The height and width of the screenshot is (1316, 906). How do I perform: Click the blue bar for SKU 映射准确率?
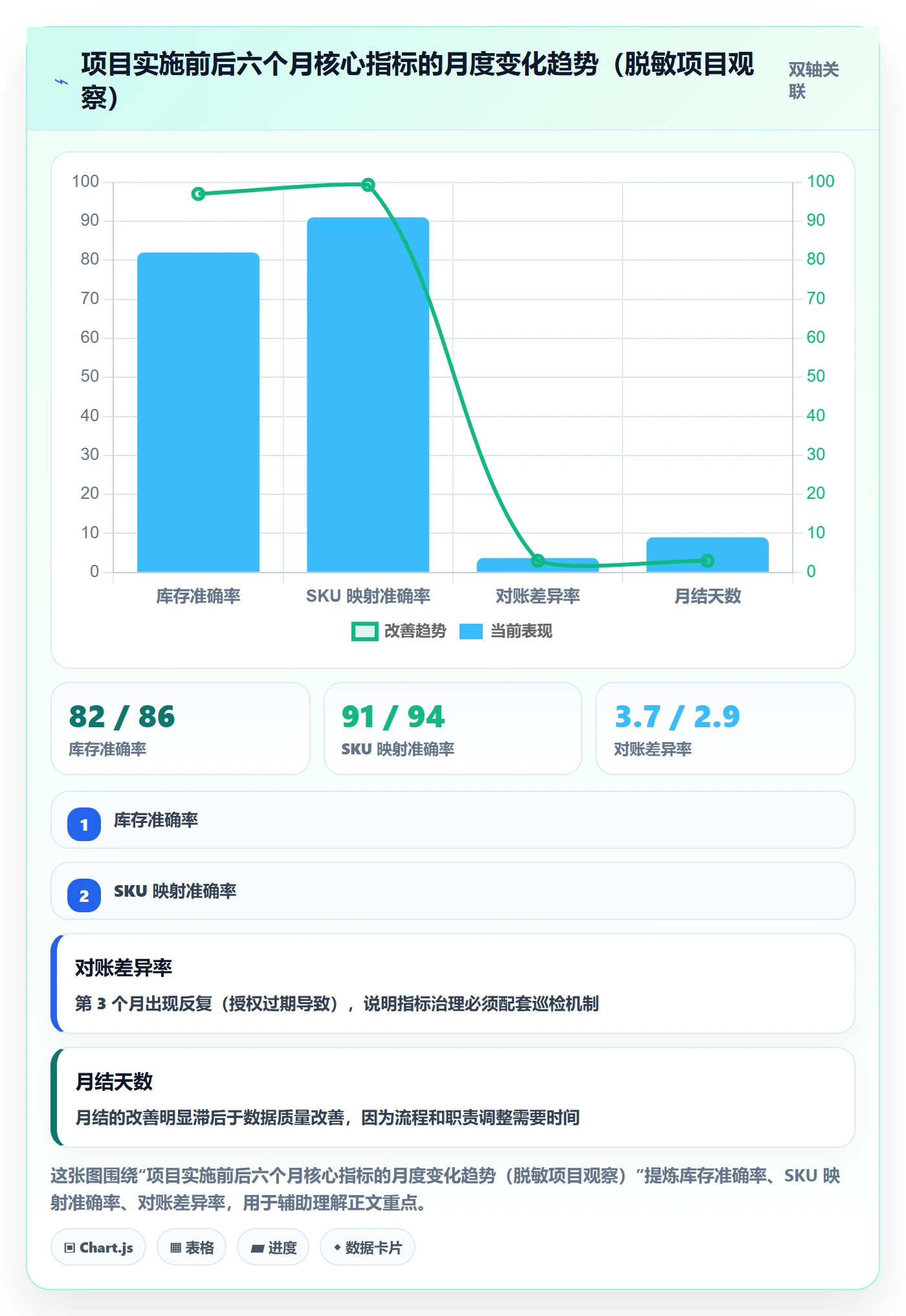(x=368, y=395)
